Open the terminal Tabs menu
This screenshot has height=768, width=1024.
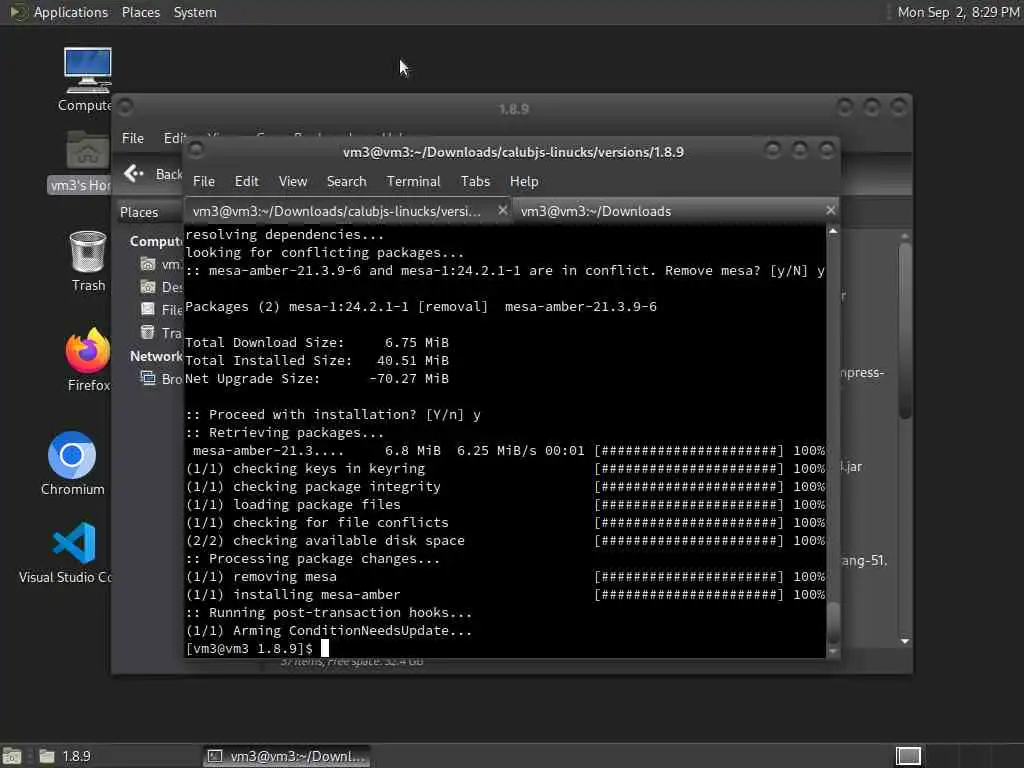pyautogui.click(x=475, y=182)
